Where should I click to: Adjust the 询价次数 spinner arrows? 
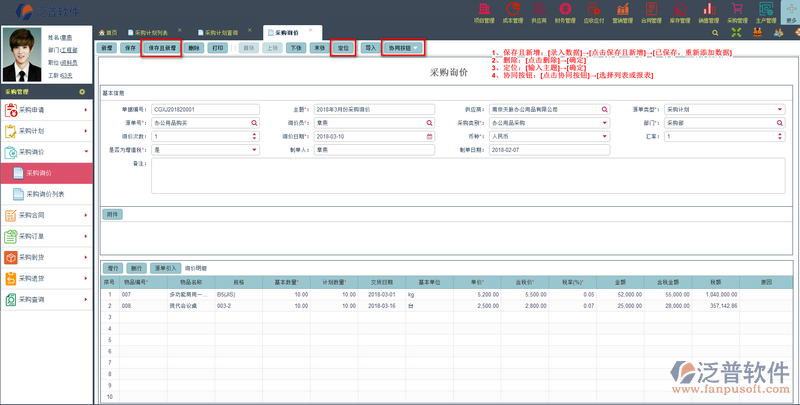[x=254, y=136]
